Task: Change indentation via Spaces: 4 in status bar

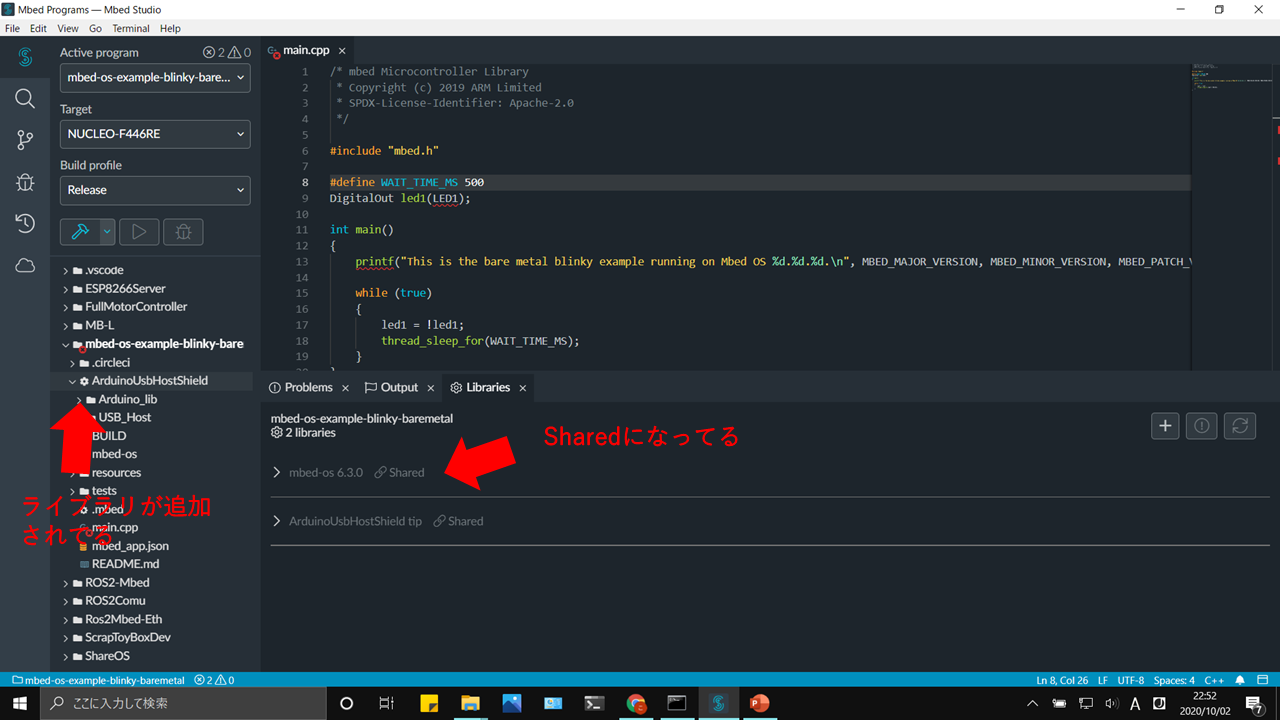Action: tap(1173, 680)
